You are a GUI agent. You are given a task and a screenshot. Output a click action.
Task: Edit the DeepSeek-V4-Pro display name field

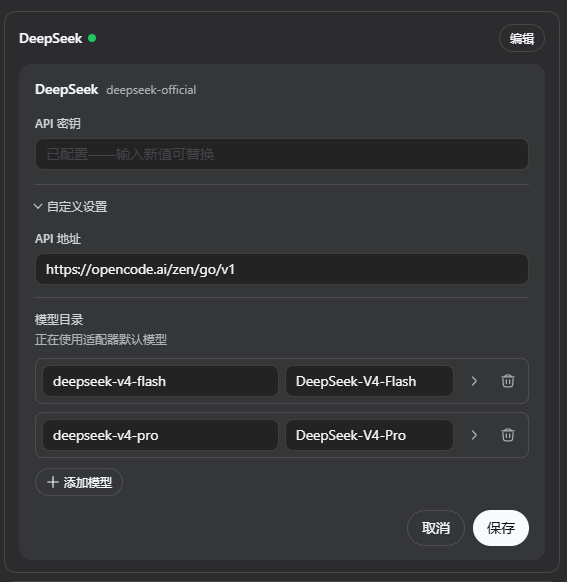369,435
